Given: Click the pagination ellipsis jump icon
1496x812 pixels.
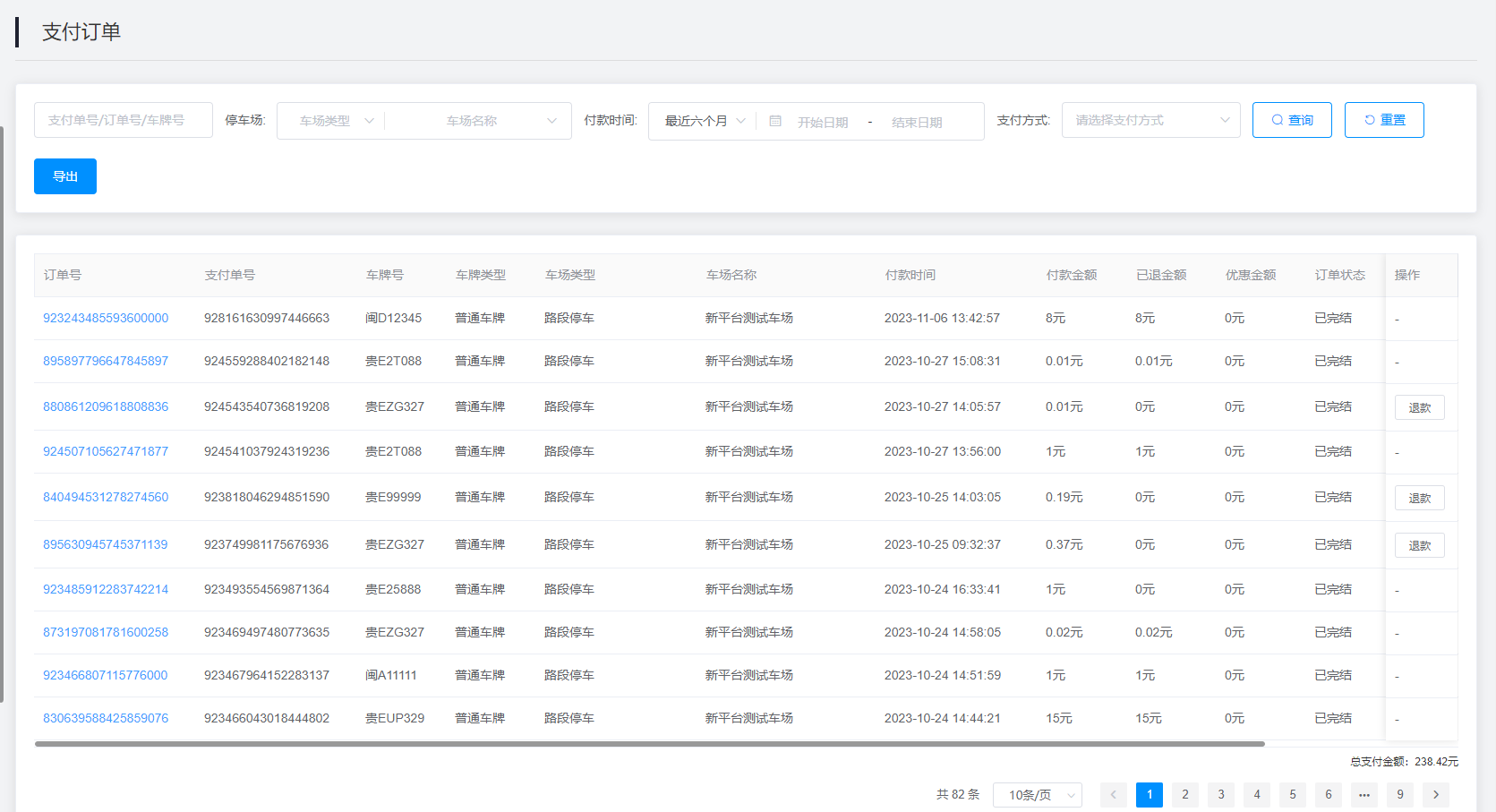Looking at the screenshot, I should (x=1364, y=794).
